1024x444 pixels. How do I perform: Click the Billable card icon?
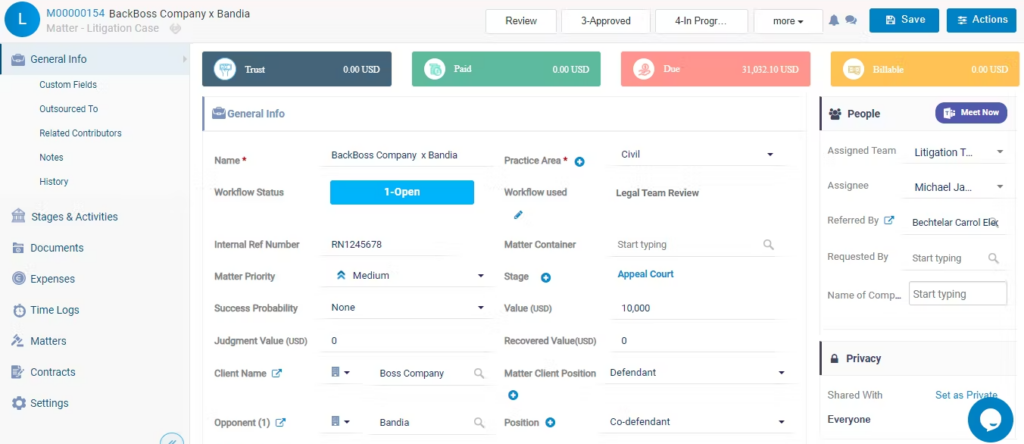coord(854,69)
